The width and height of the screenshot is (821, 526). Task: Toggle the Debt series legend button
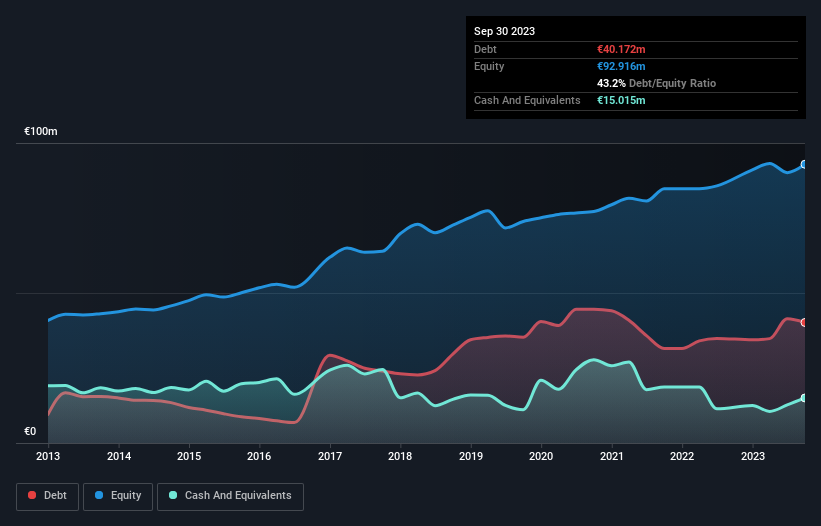(48, 496)
